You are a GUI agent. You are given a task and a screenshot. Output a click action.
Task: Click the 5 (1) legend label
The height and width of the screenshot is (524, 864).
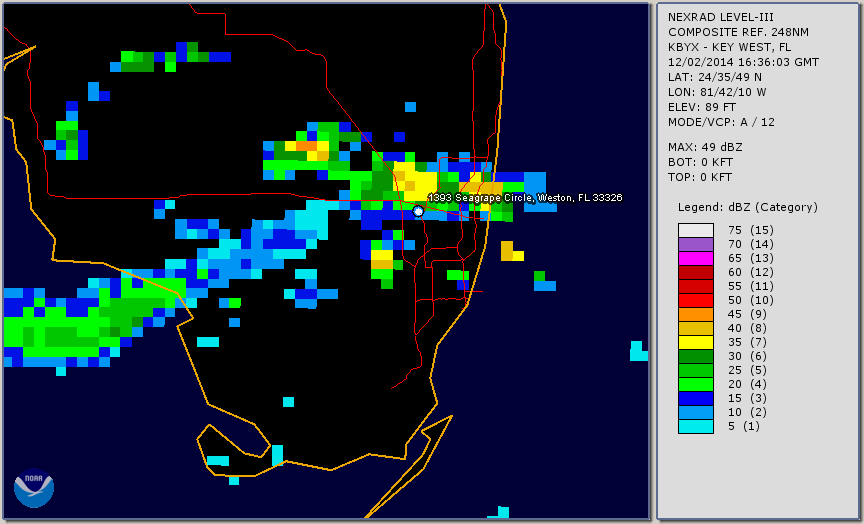pos(743,426)
